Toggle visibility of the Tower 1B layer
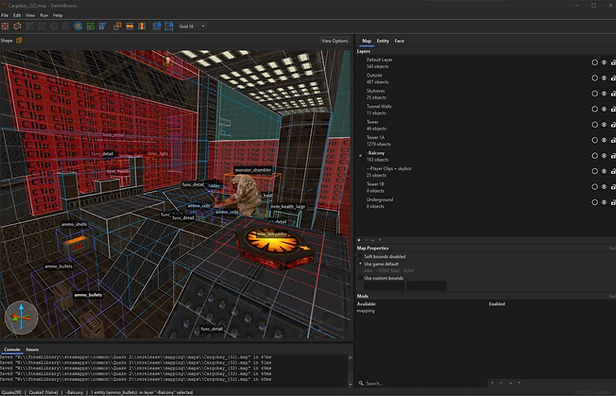Viewport: 616px width, 396px height. coord(604,187)
